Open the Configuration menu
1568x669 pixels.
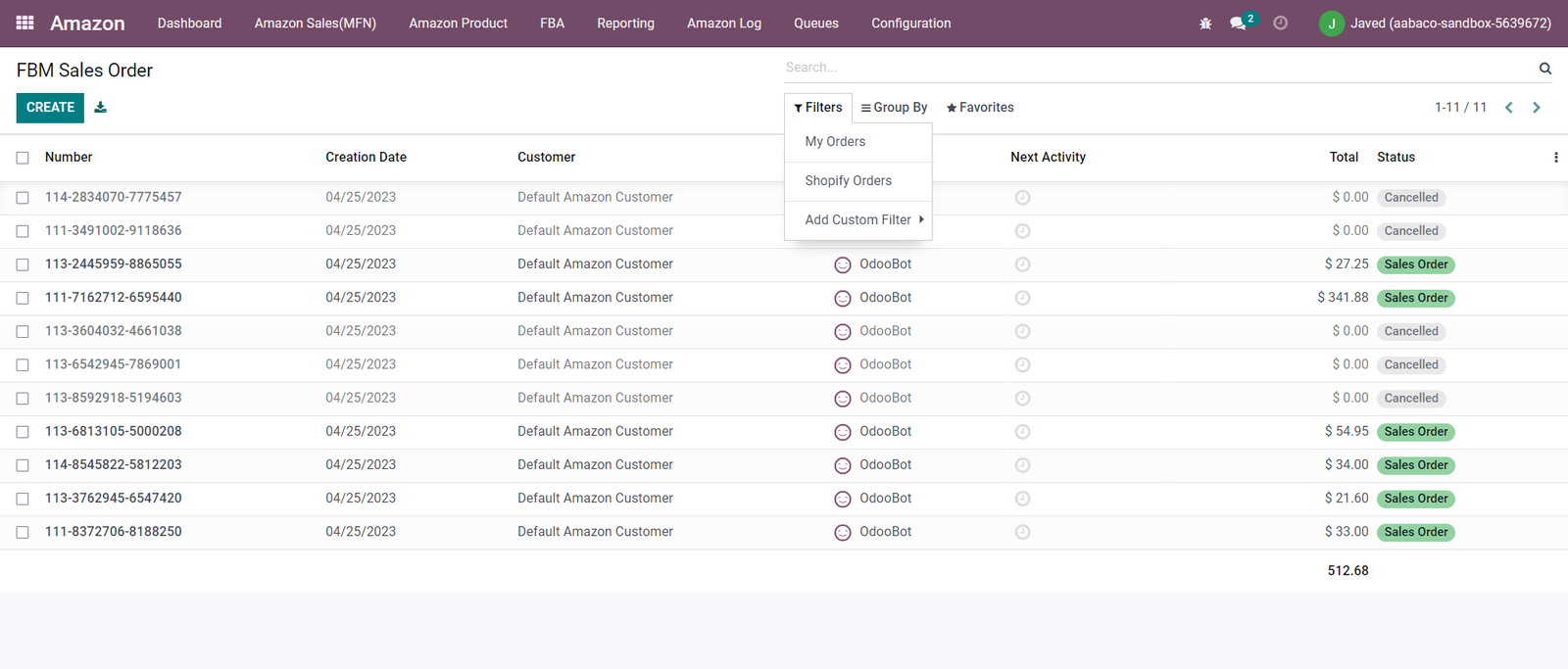coord(911,24)
